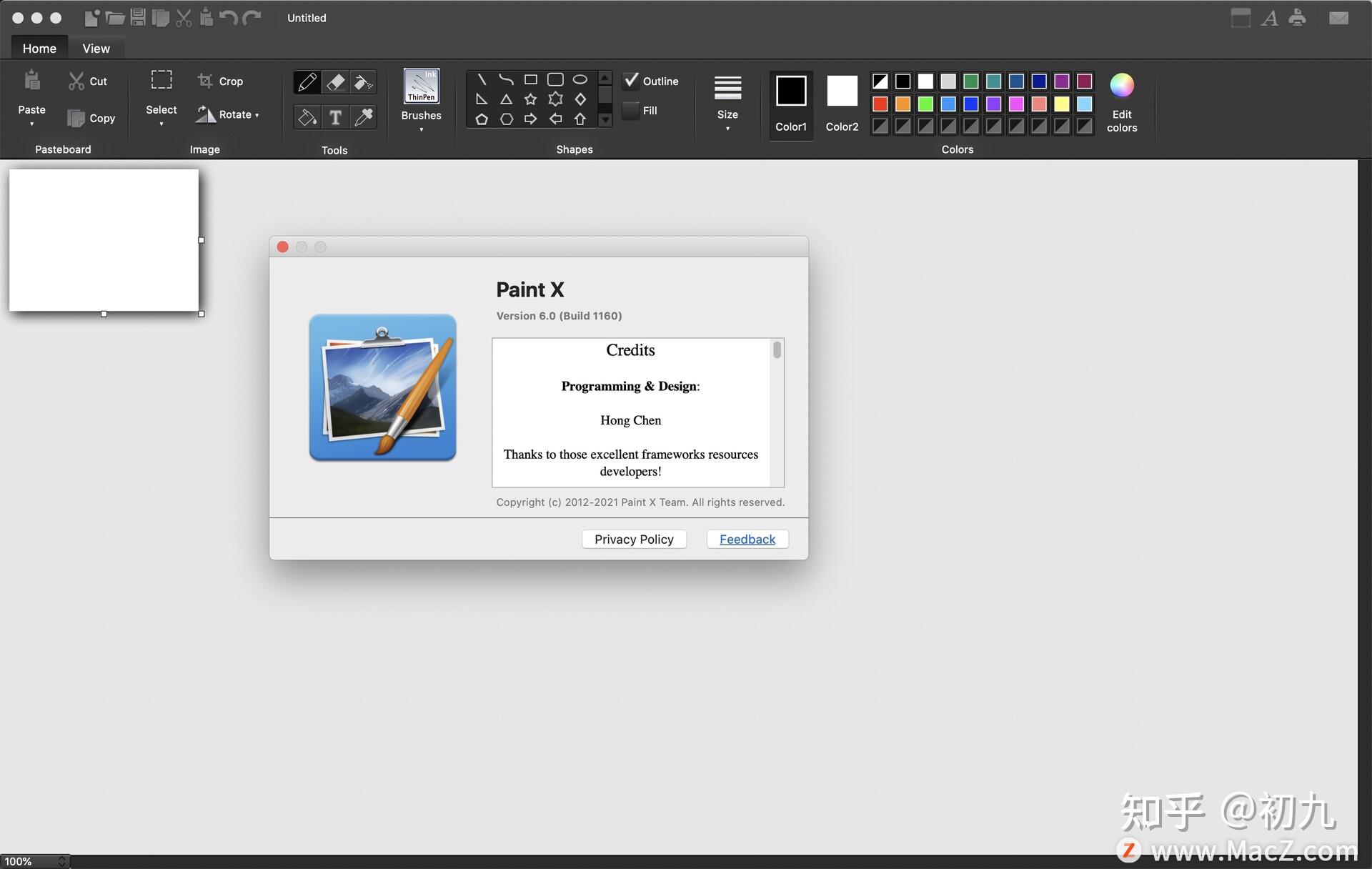Activate the Color2 selector

tap(842, 104)
